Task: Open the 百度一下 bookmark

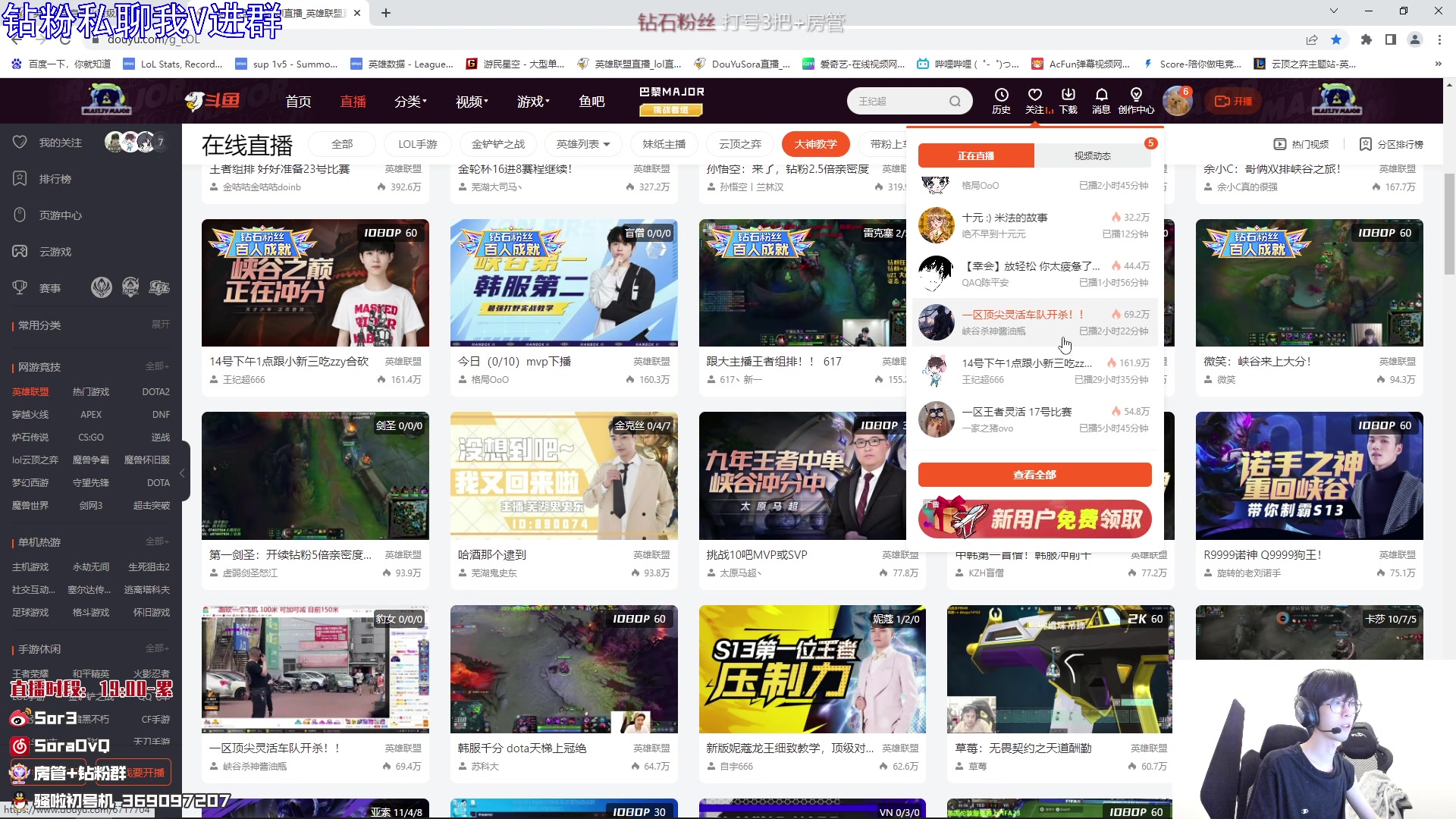Action: tap(61, 64)
